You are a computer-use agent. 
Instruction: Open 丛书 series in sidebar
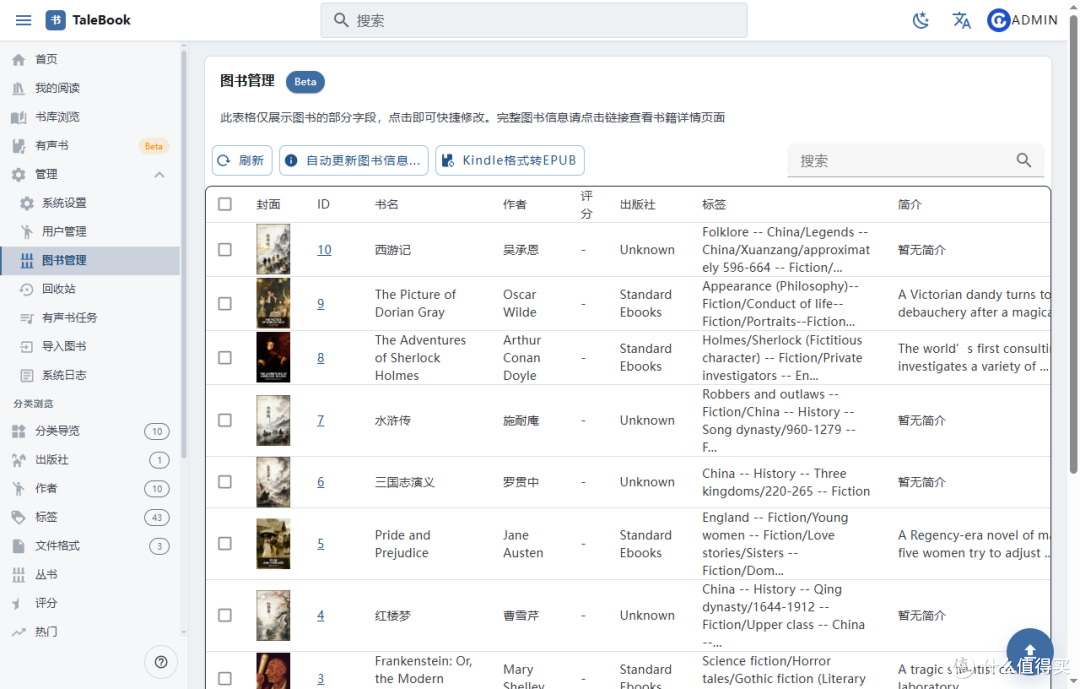90,575
